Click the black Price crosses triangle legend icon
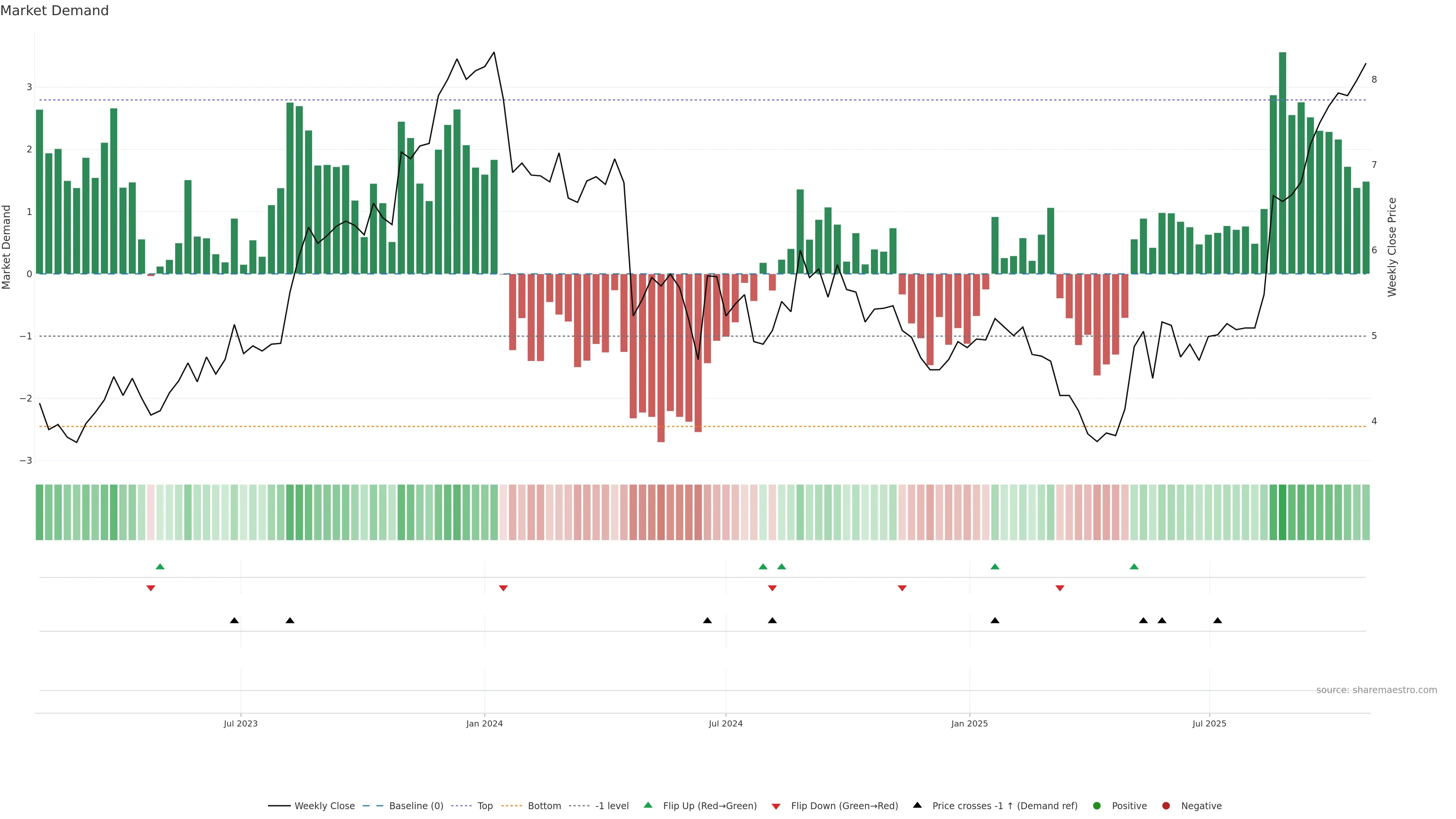The image size is (1456, 819). (917, 805)
